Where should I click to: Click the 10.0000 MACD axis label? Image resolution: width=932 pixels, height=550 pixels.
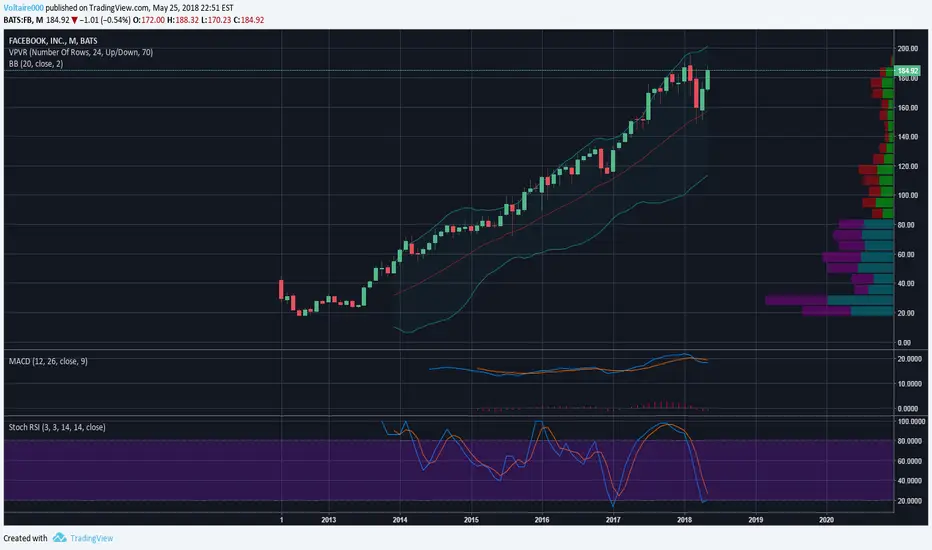click(x=908, y=384)
